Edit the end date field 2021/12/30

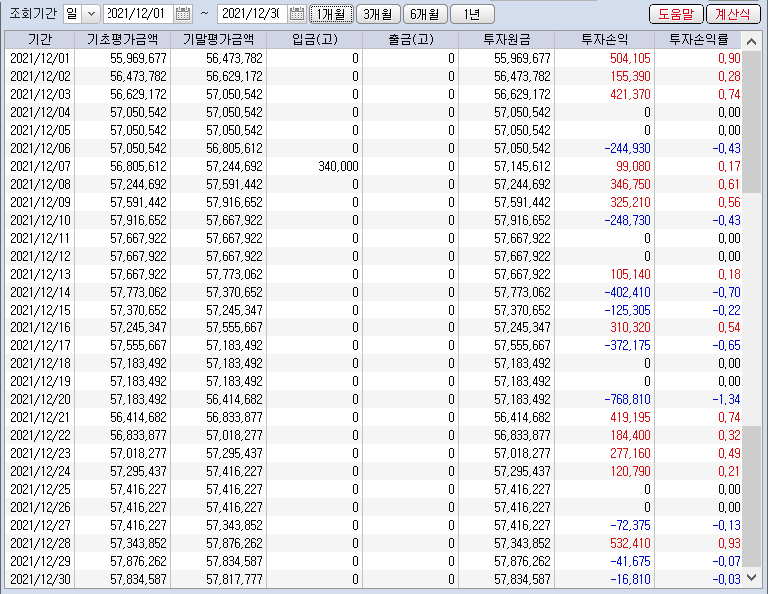253,14
